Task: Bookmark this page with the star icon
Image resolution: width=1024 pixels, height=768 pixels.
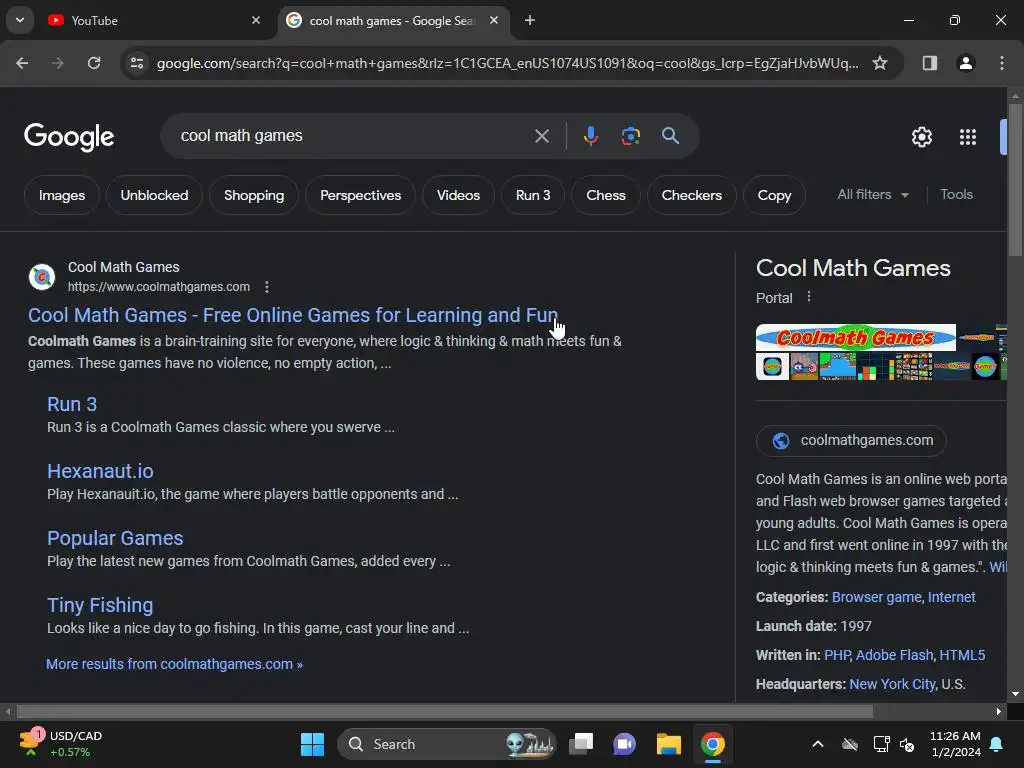Action: [880, 63]
